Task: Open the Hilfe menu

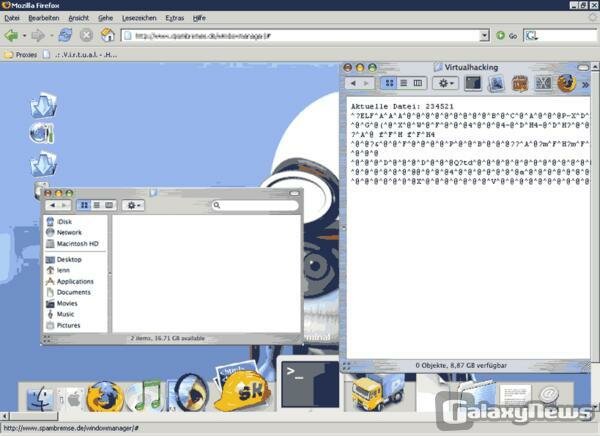Action: coord(199,18)
